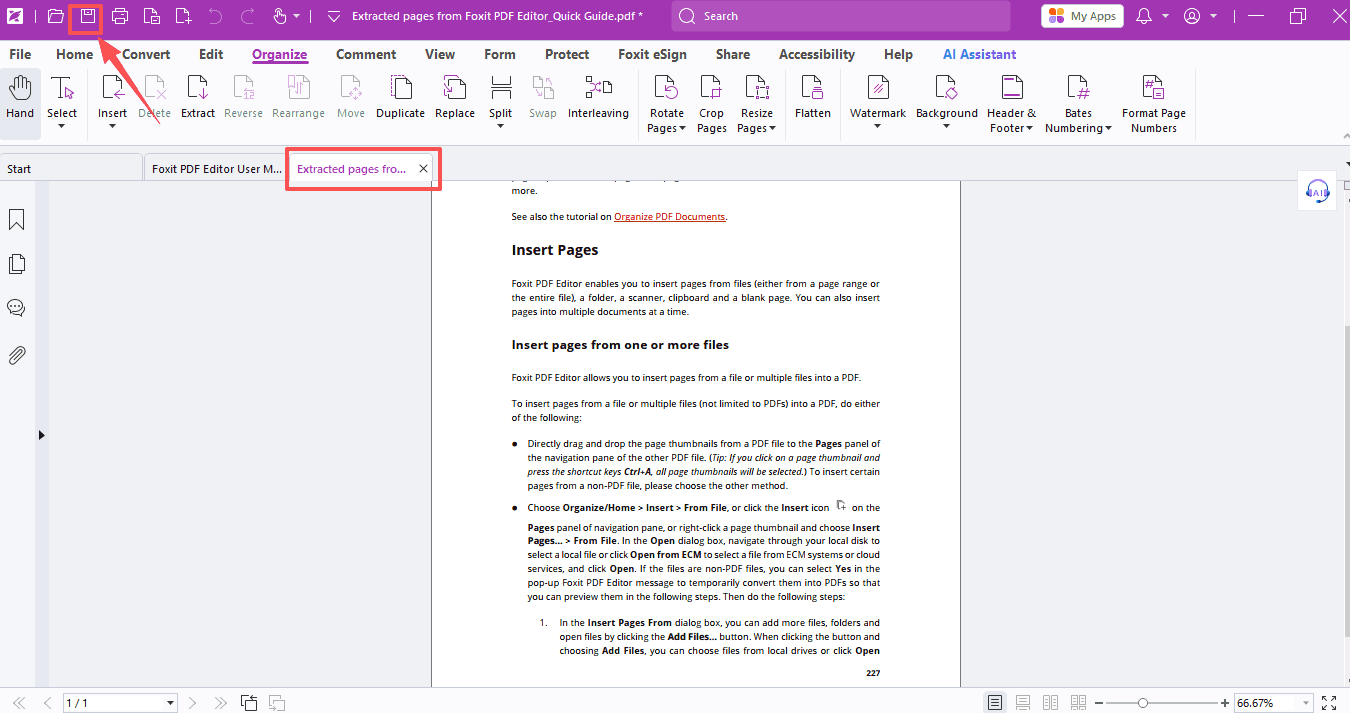The width and height of the screenshot is (1350, 713).
Task: Click the zoom slider handle
Action: [x=1143, y=703]
